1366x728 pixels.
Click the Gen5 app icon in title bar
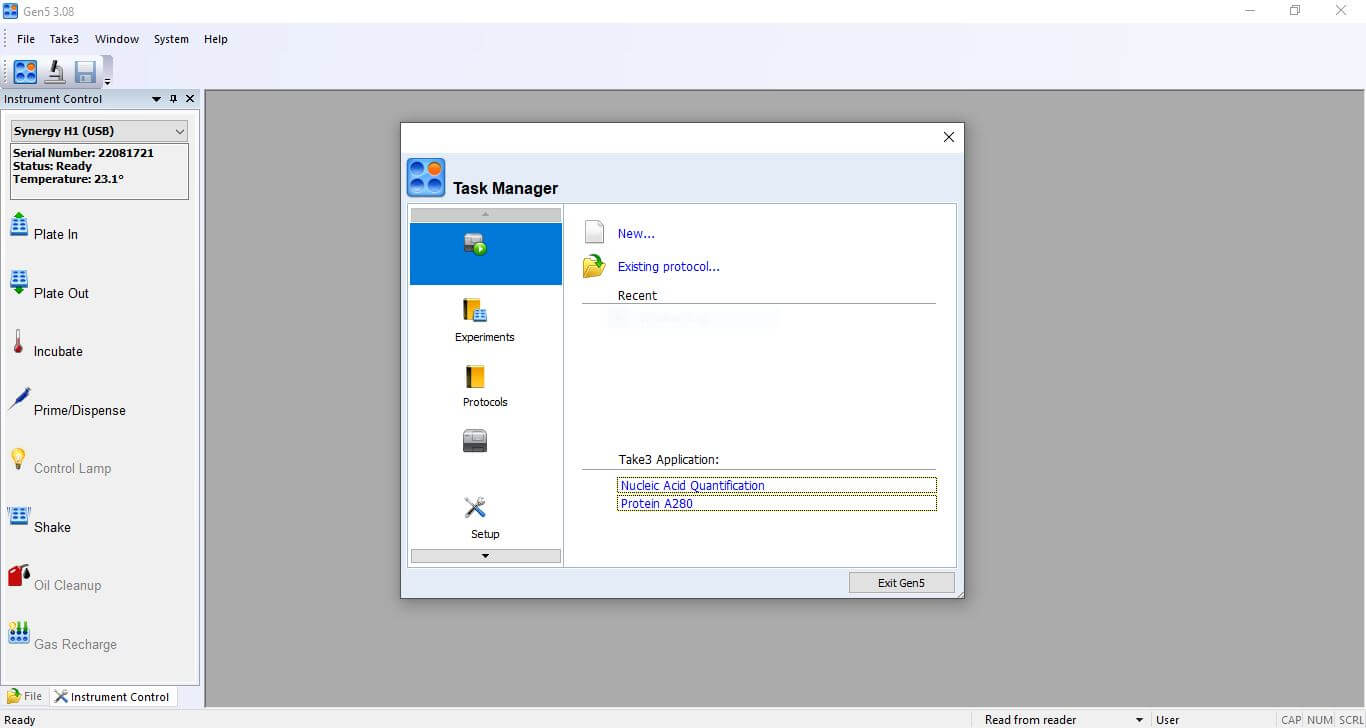(11, 11)
